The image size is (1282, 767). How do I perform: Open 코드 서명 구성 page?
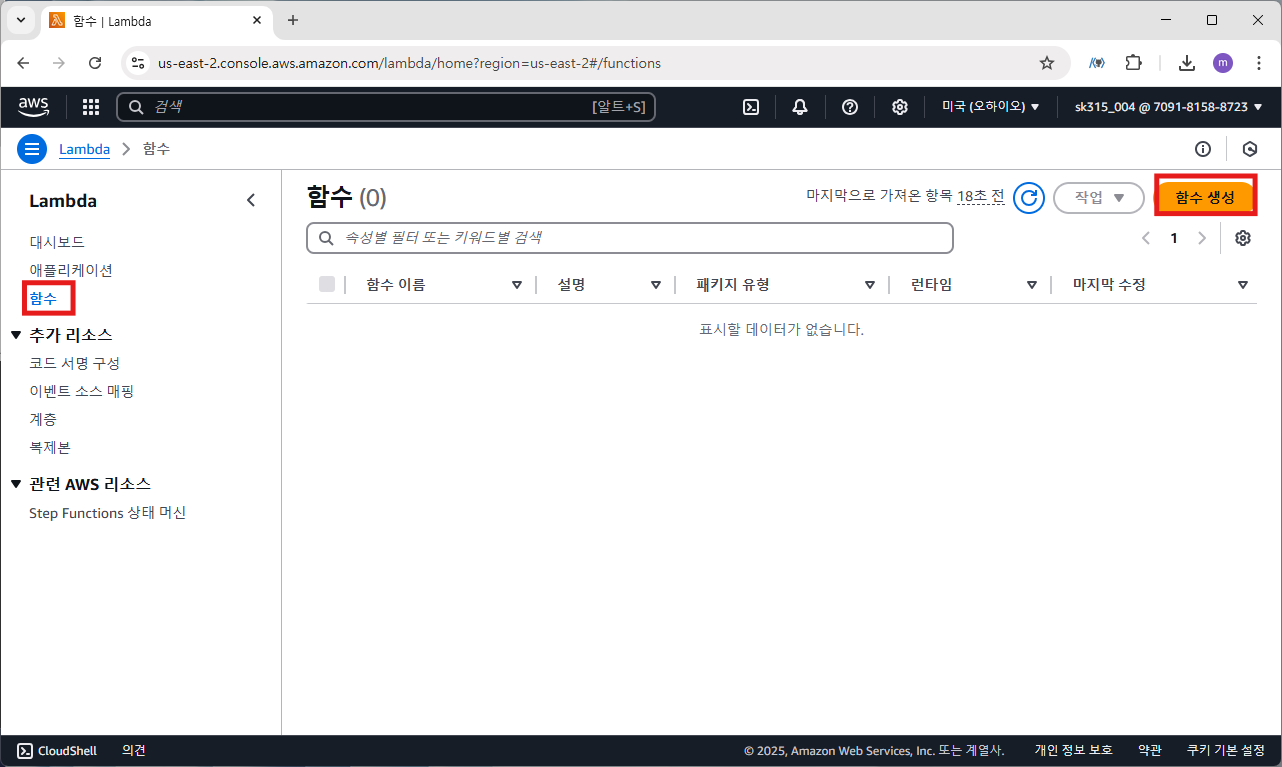(x=75, y=363)
